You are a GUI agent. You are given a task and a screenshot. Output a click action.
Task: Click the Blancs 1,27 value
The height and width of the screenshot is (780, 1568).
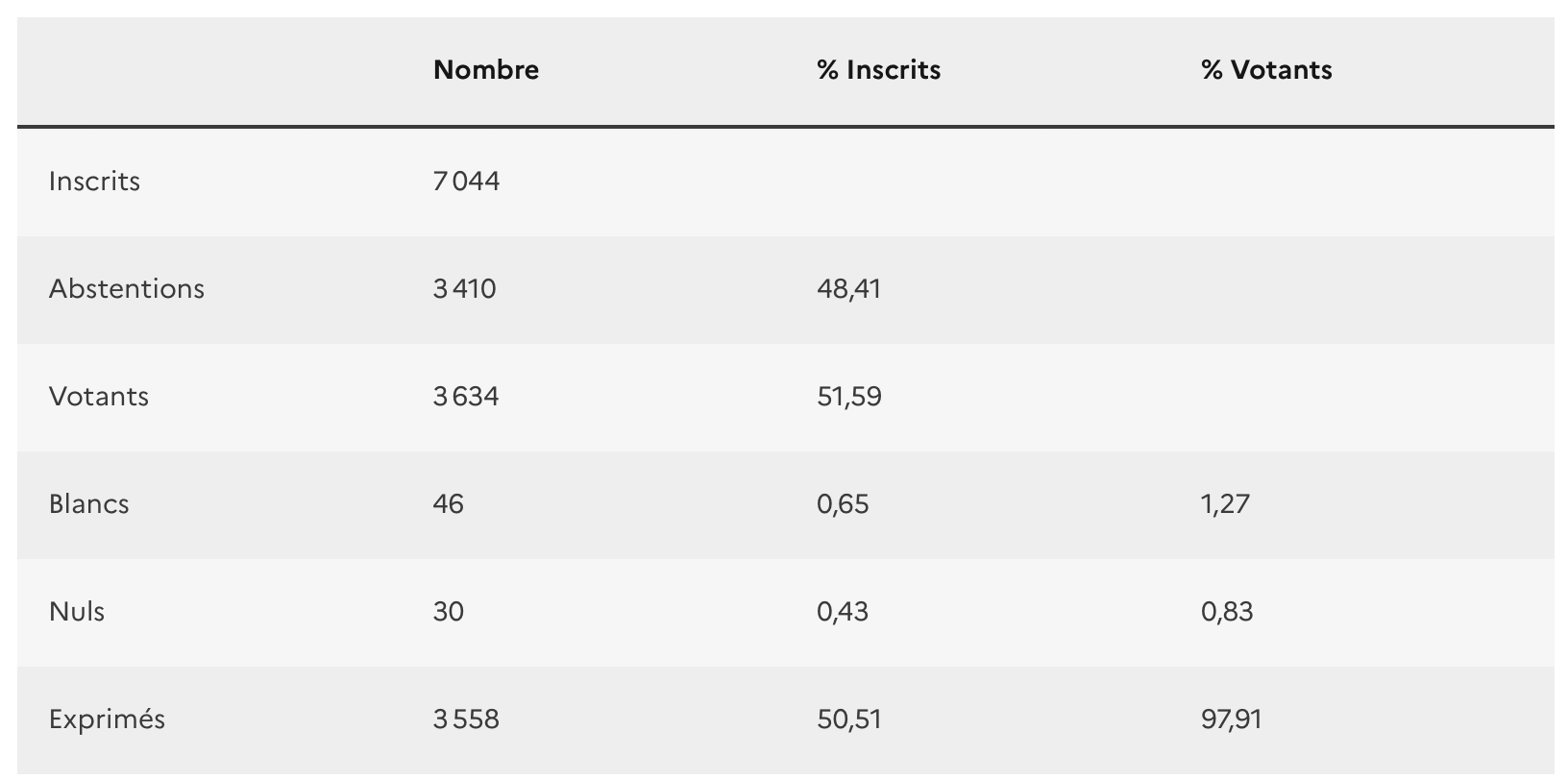1225,504
